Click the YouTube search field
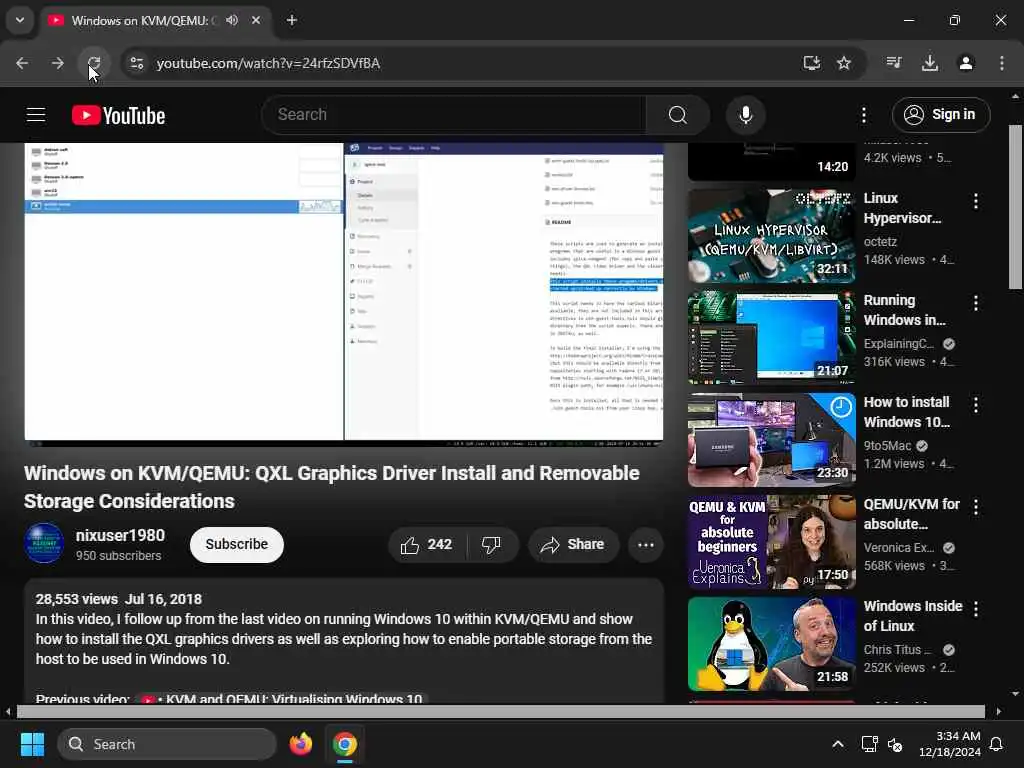The image size is (1024, 768). tap(454, 115)
